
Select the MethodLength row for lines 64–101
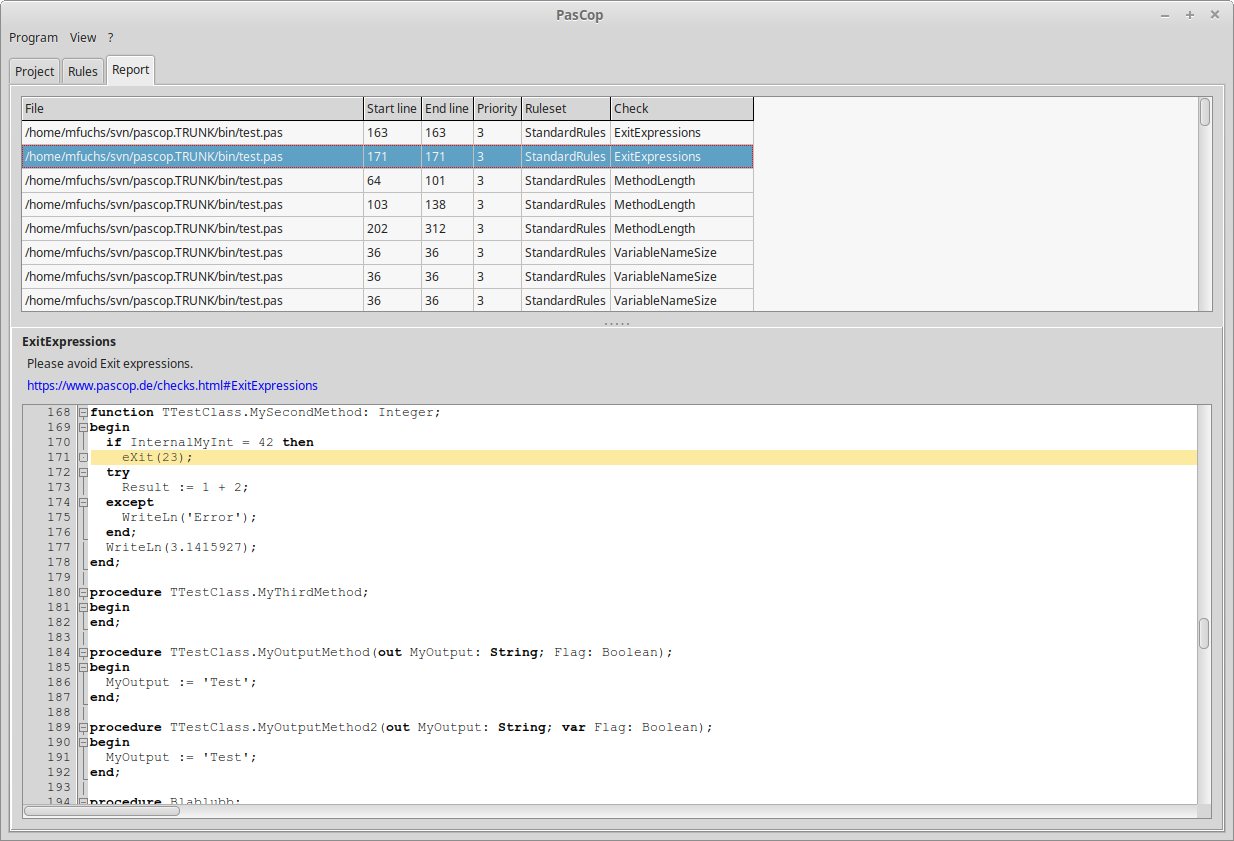point(387,181)
